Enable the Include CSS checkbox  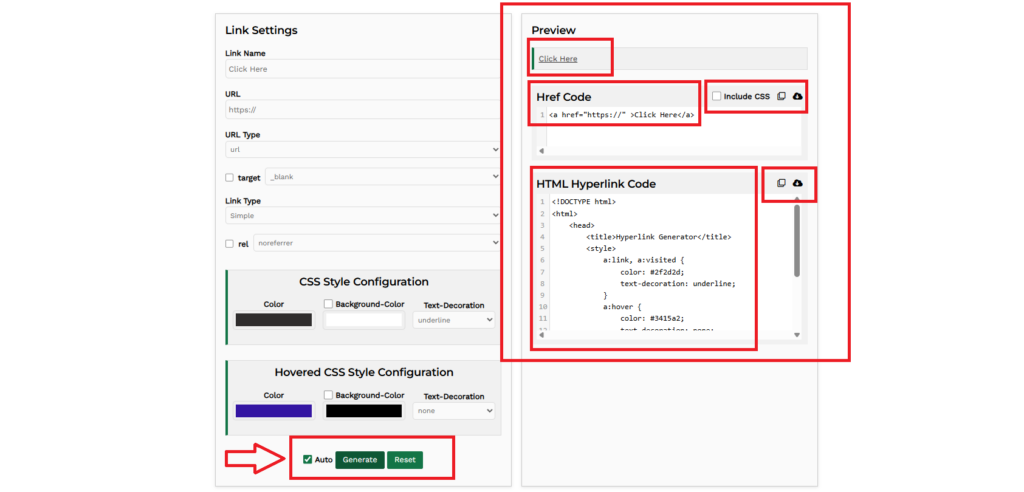tap(716, 97)
